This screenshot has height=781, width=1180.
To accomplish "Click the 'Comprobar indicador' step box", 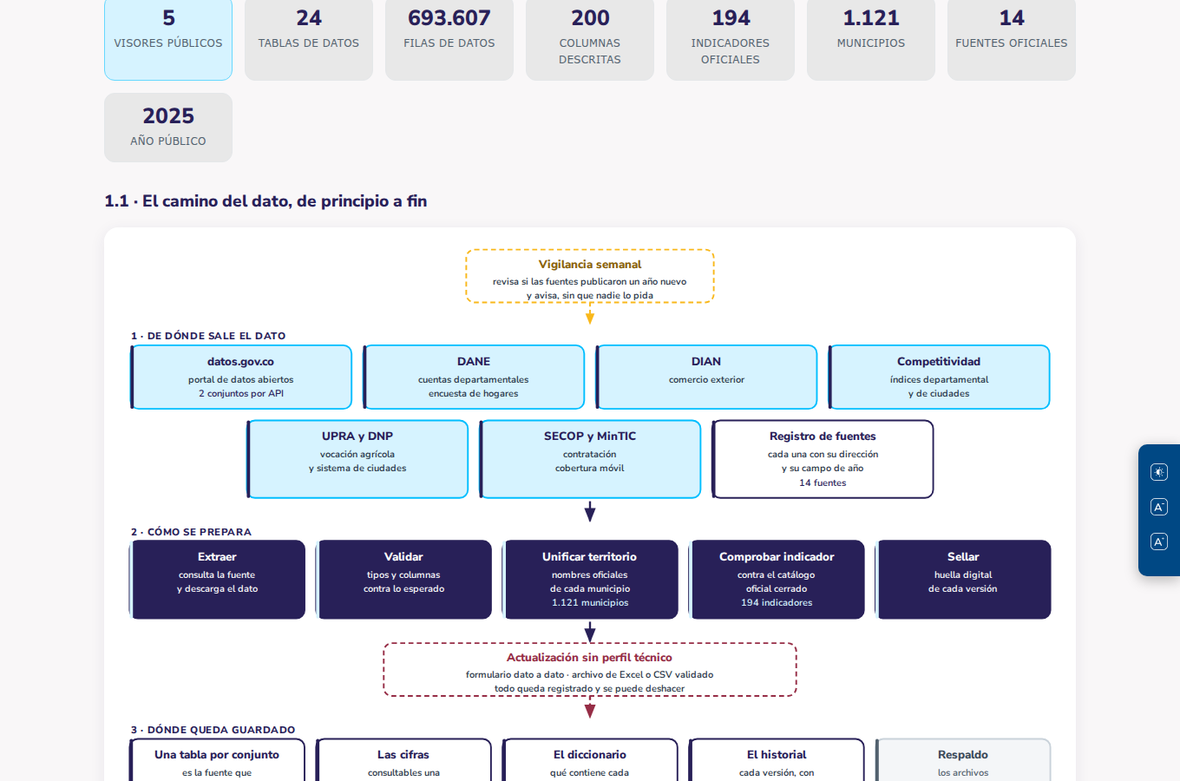I will coord(777,579).
